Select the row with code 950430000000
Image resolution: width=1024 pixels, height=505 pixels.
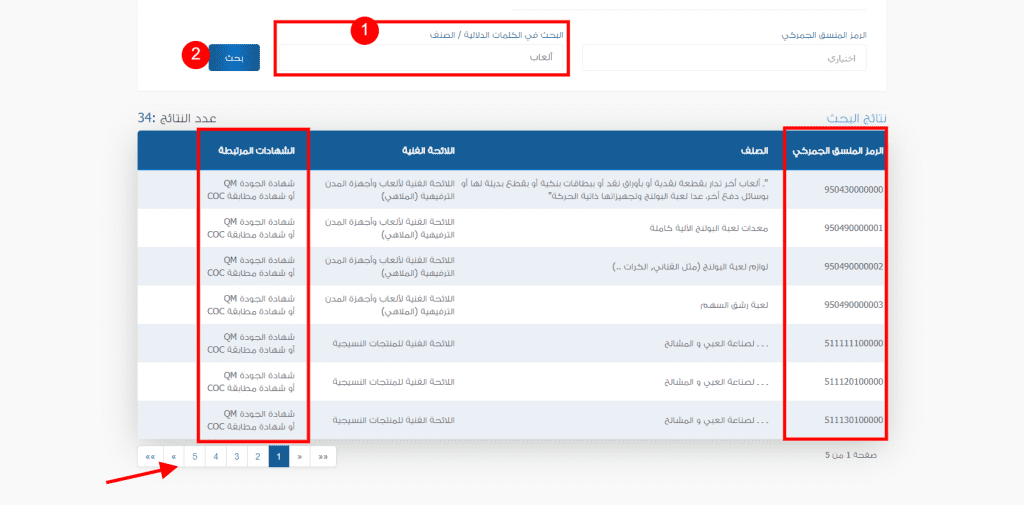[838, 189]
